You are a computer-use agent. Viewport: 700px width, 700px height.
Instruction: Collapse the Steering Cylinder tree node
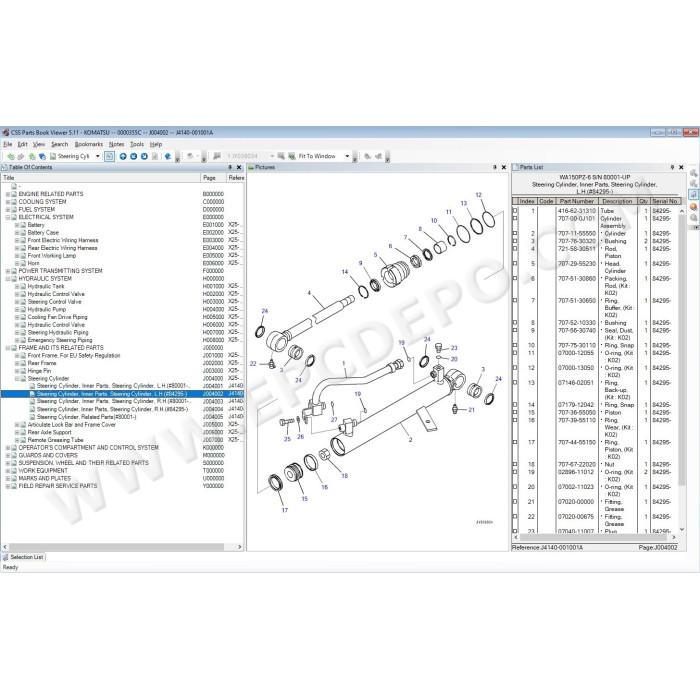pos(17,379)
